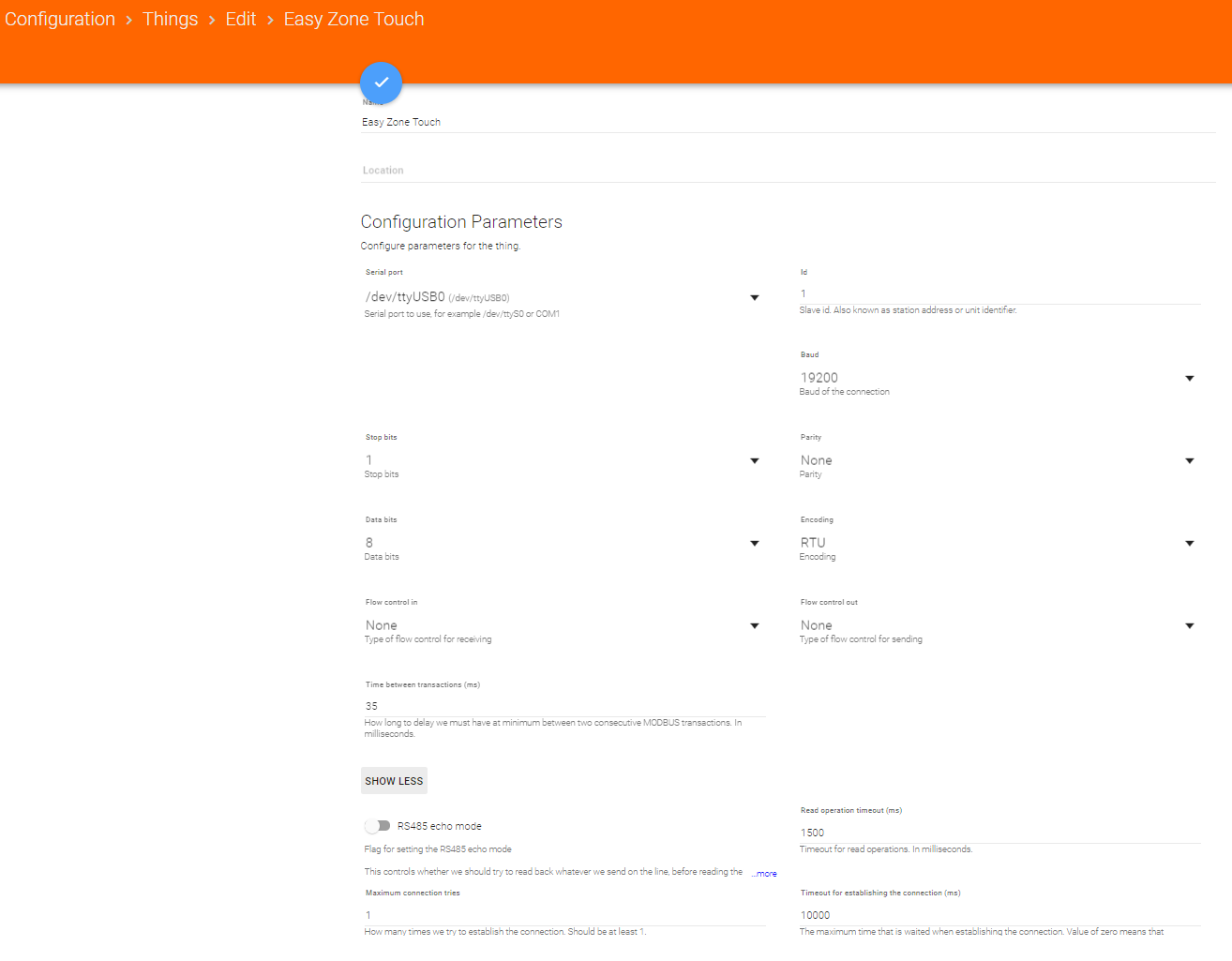Go to Configuration in the breadcrumb
Screen dimensions: 1232x961
coord(60,20)
